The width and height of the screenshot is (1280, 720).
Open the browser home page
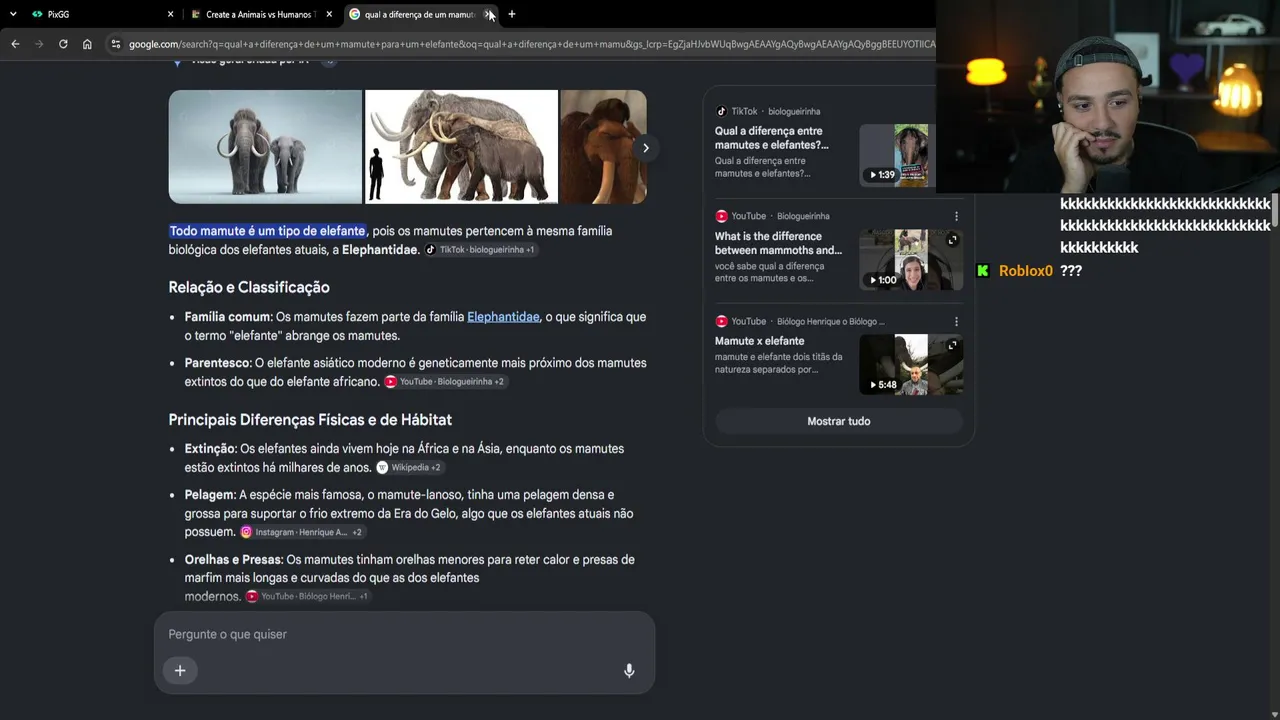click(87, 44)
